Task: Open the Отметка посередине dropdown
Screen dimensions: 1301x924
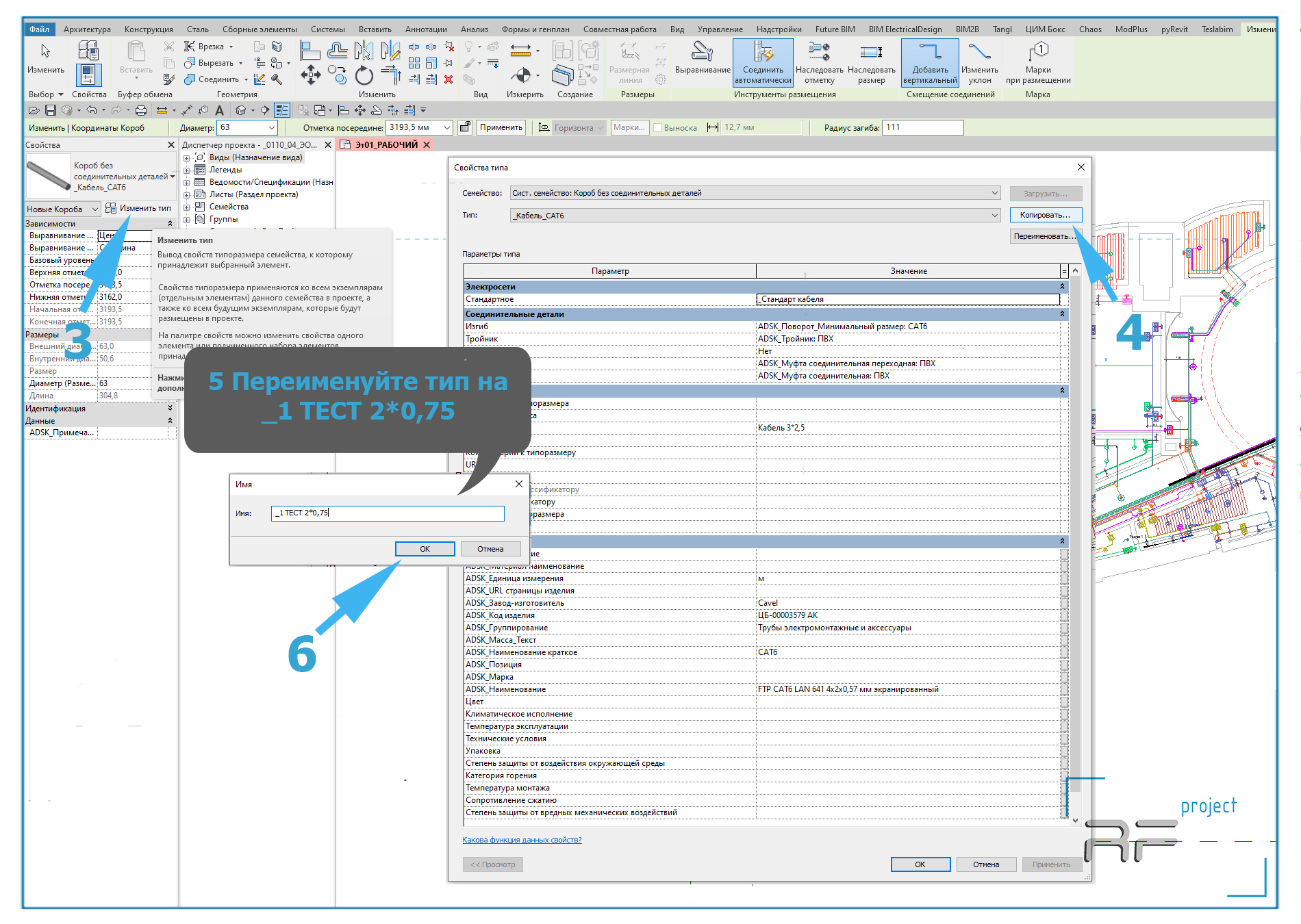Action: [447, 128]
